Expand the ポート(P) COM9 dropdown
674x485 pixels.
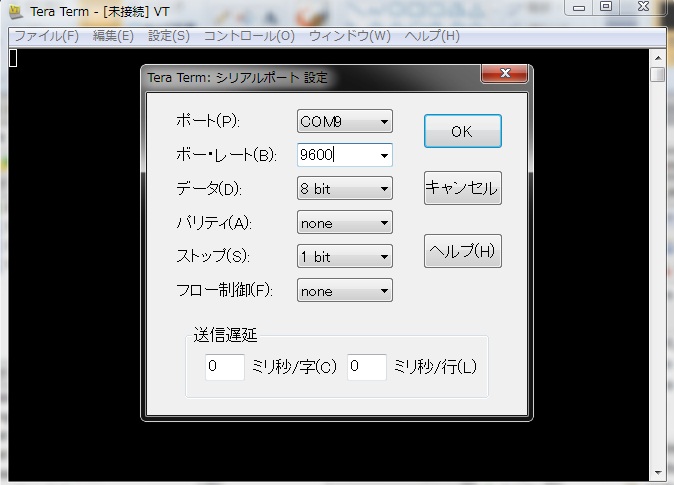pyautogui.click(x=345, y=121)
